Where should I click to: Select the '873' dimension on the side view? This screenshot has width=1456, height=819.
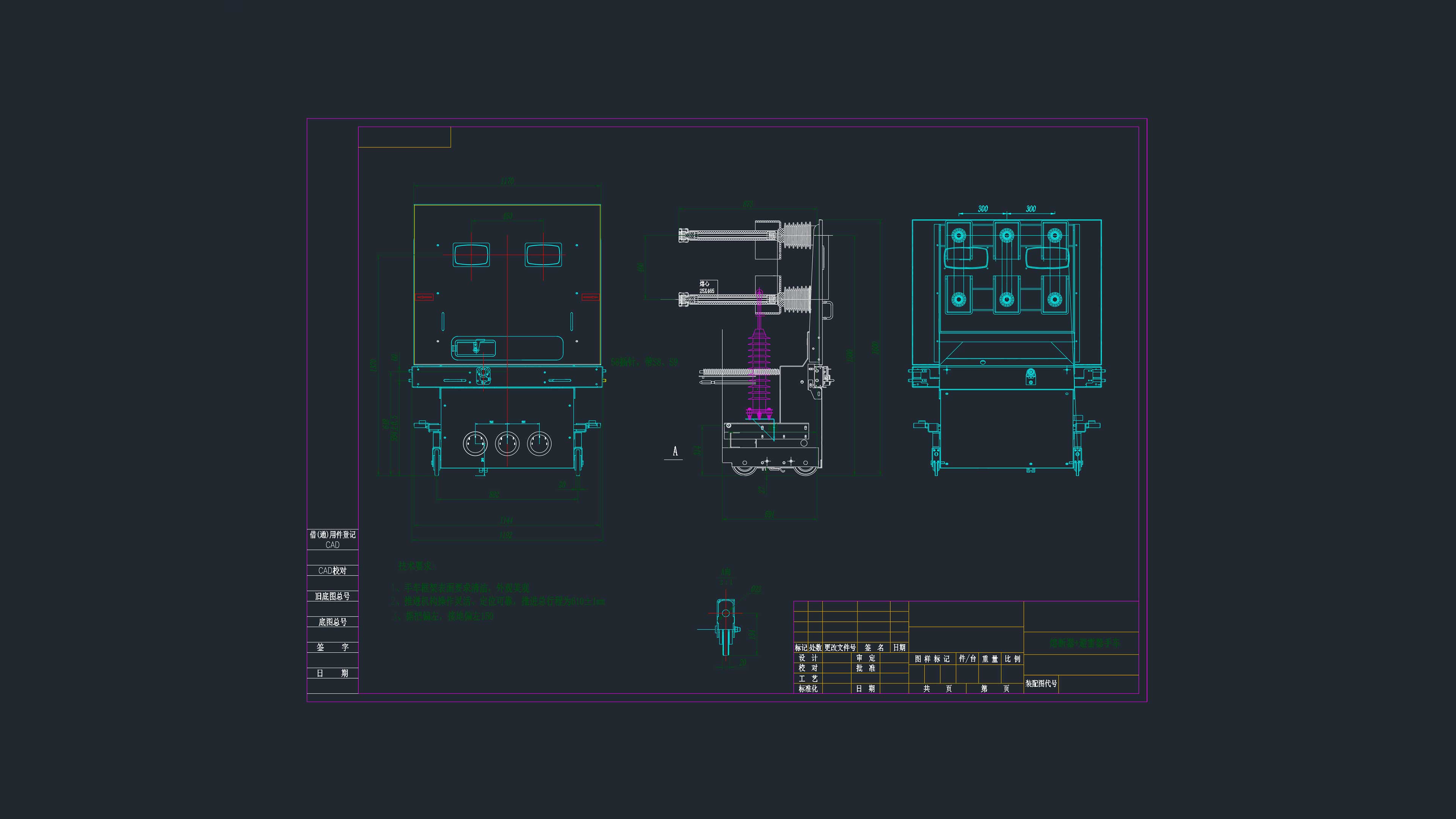click(748, 204)
